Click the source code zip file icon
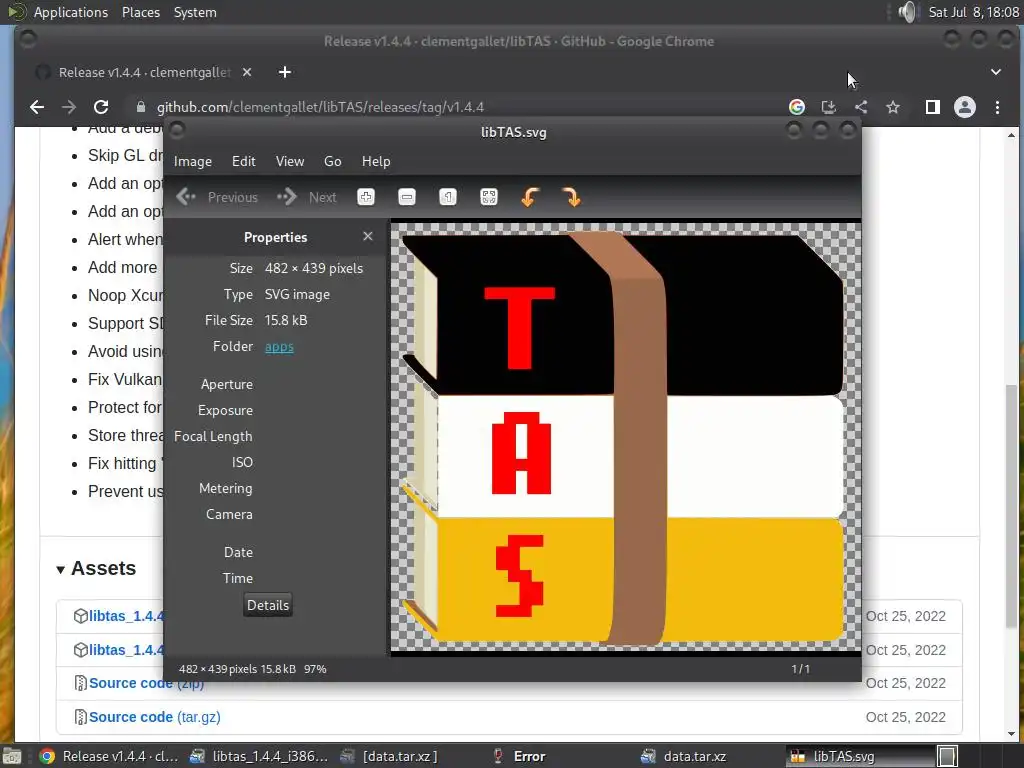Viewport: 1024px width, 768px height. click(80, 683)
